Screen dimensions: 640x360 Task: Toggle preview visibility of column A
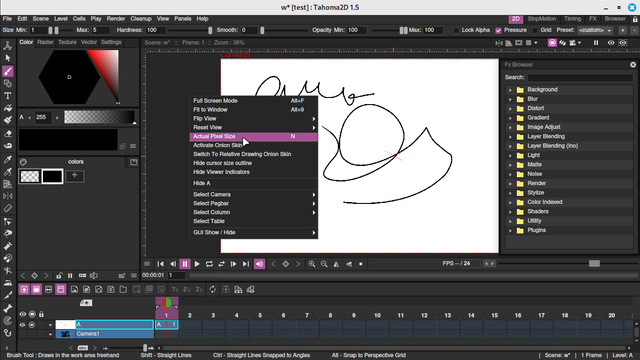pyautogui.click(x=22, y=325)
